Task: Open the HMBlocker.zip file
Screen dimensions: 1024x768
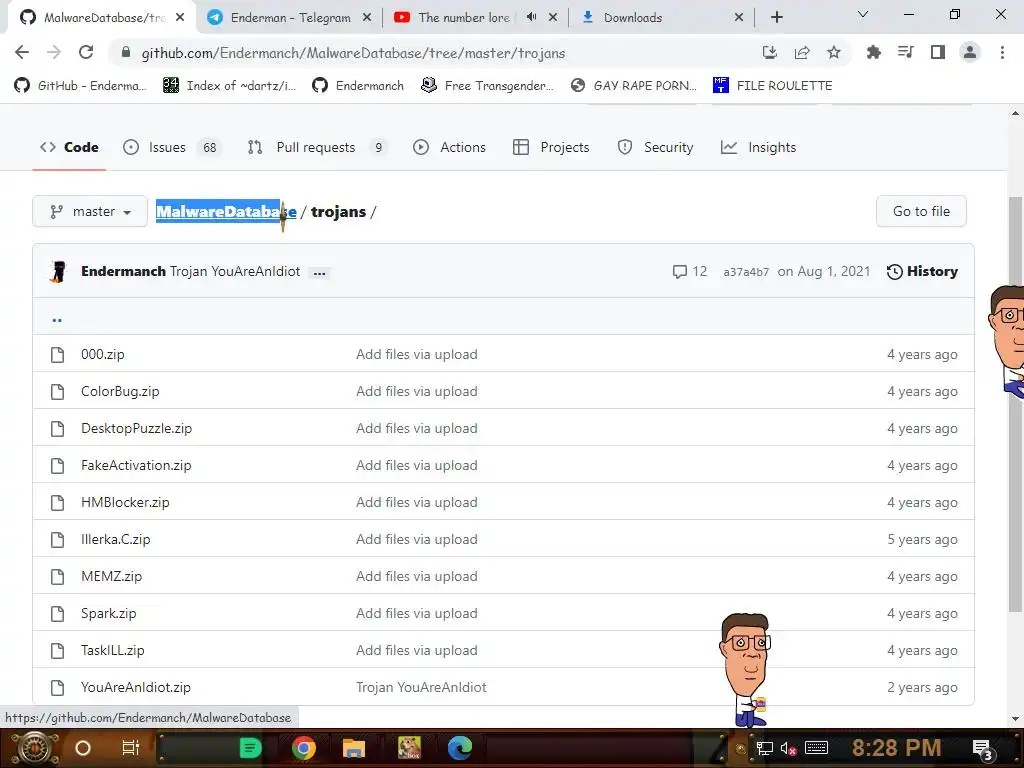Action: 125,502
